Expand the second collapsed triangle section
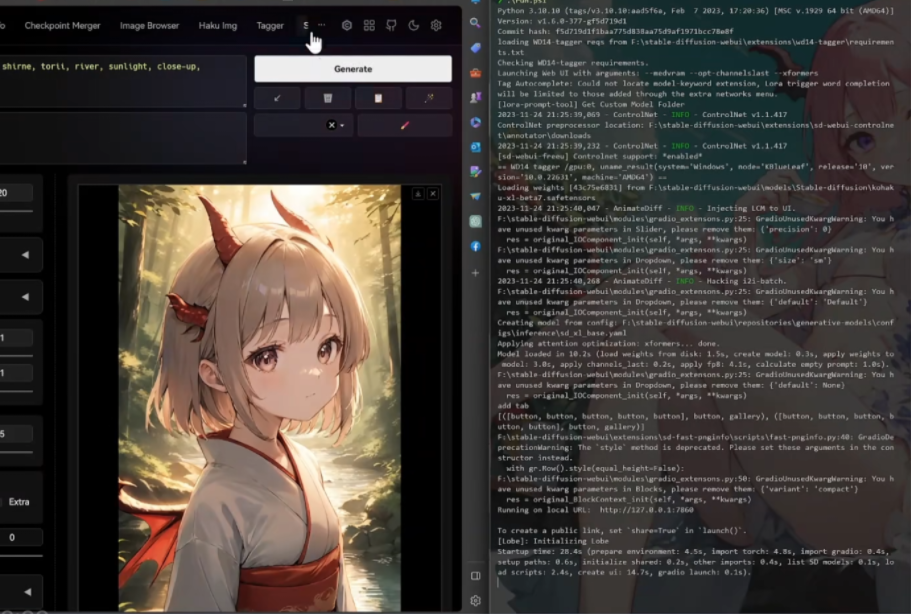The image size is (911, 614). click(x=25, y=297)
